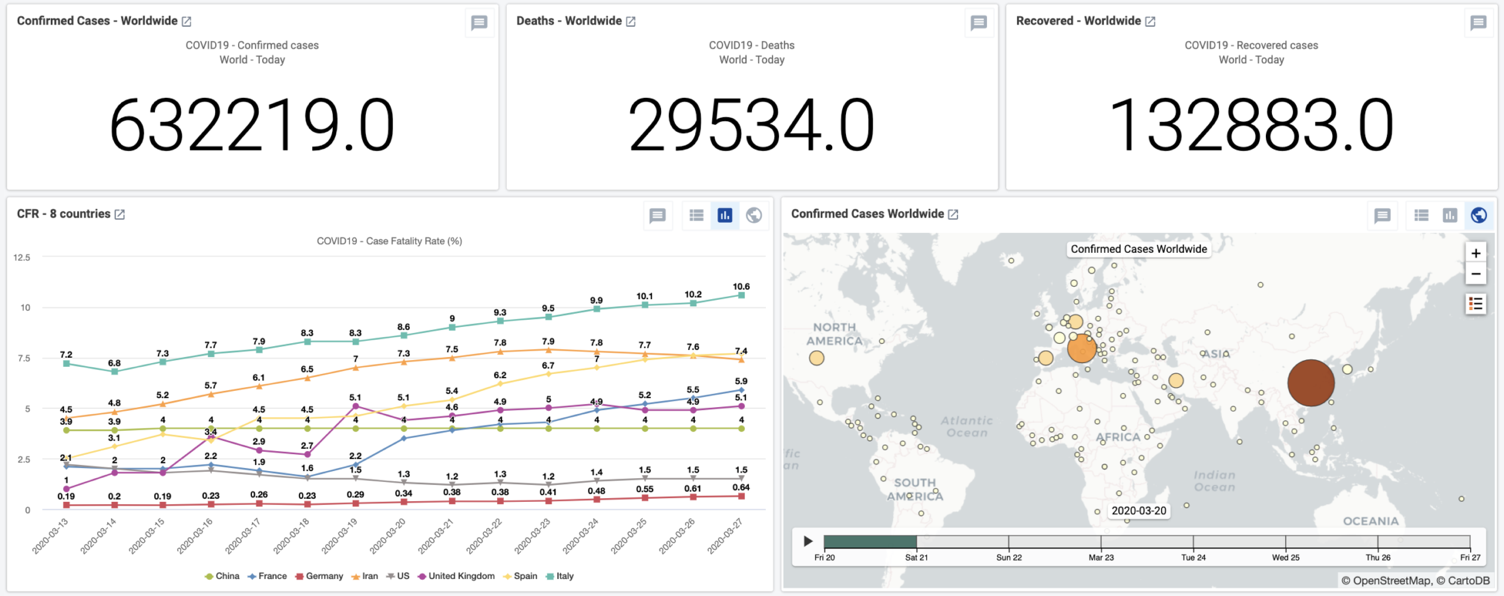Click the large China cases bubble

1310,383
